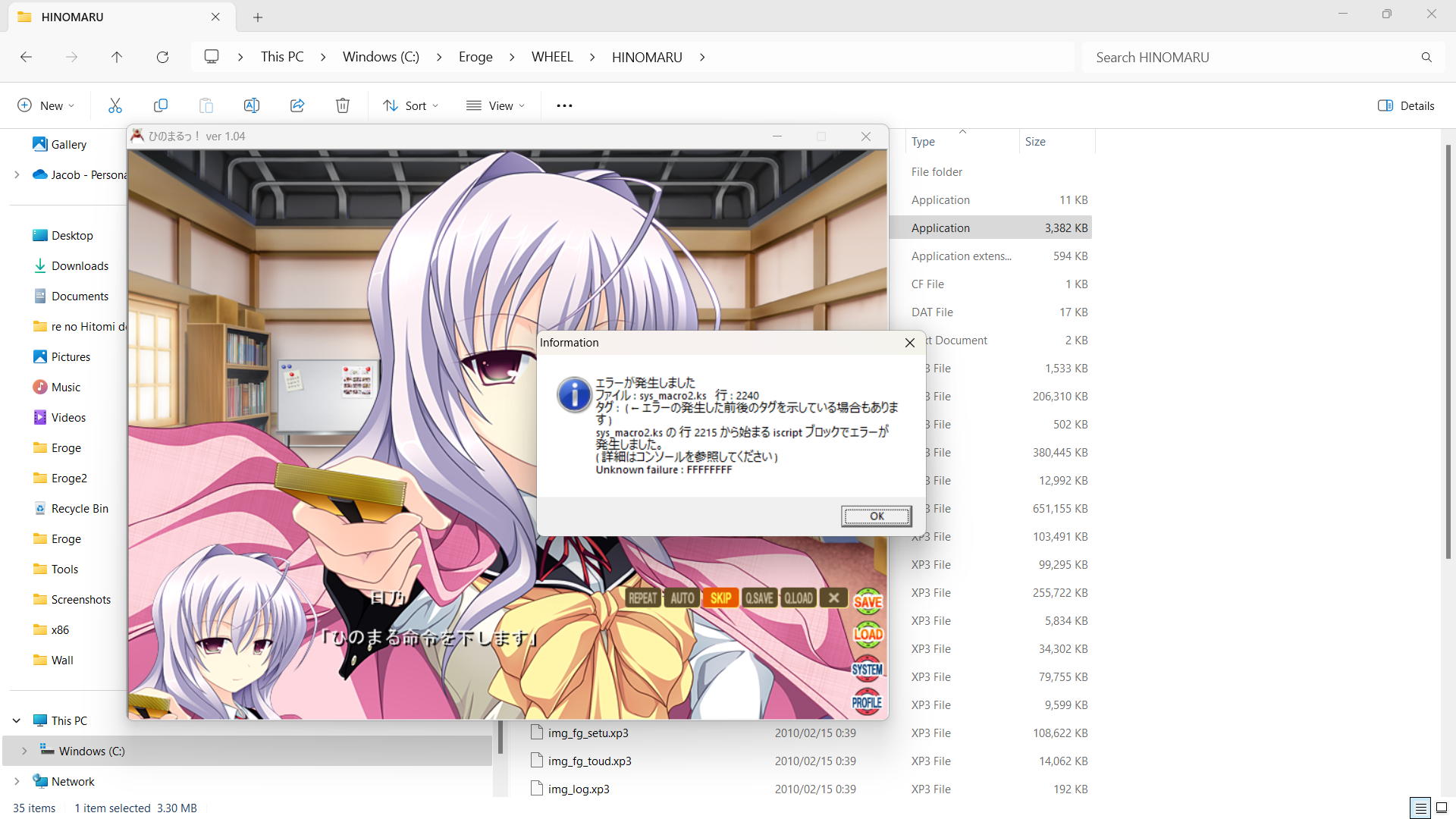Click the Q.SAVE quick save button
Image resolution: width=1456 pixels, height=819 pixels.
tap(759, 598)
